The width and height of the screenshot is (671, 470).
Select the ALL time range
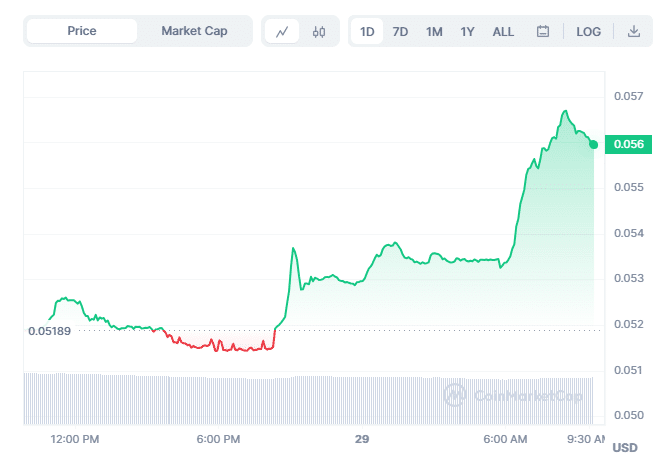point(503,32)
